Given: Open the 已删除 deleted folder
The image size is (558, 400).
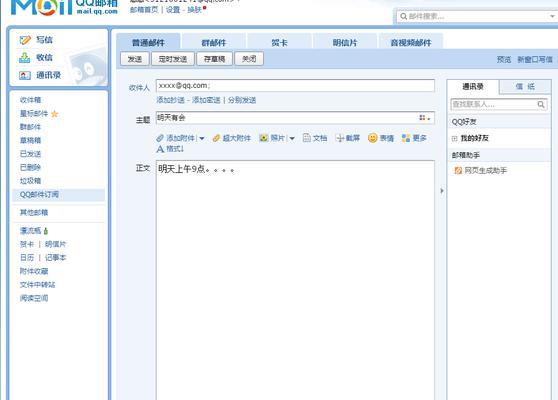Looking at the screenshot, I should pos(31,168).
